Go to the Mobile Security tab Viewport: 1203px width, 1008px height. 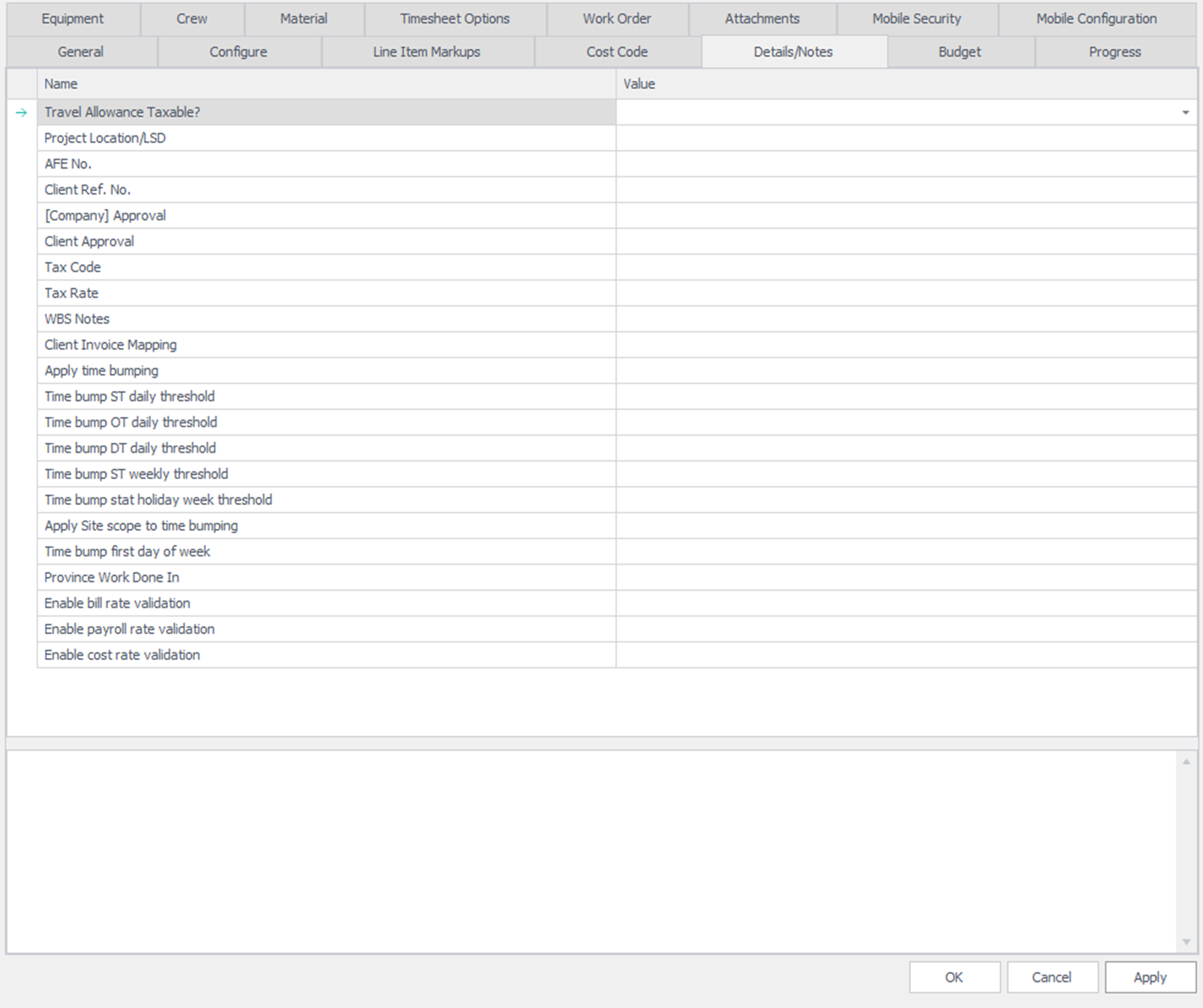click(916, 18)
